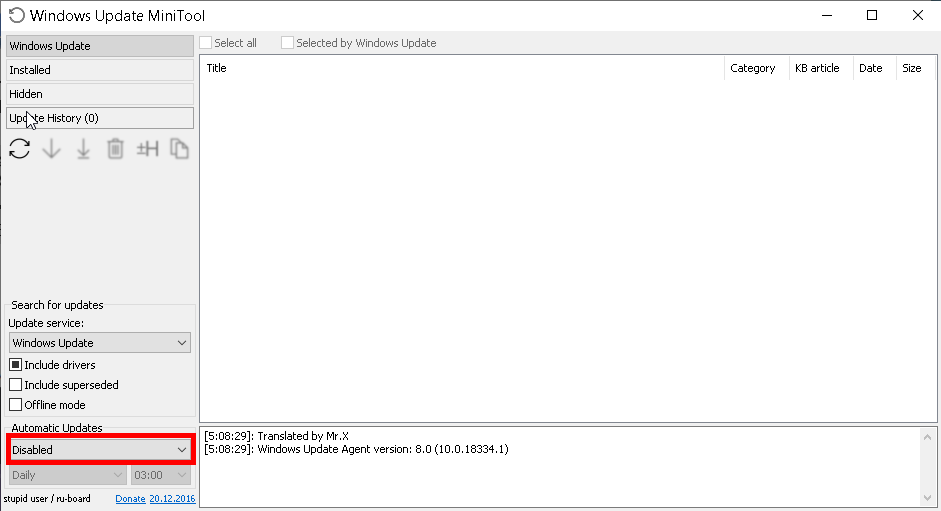Minimize the Windows Update MiniTool window
Viewport: 941px width, 511px height.
(x=827, y=15)
